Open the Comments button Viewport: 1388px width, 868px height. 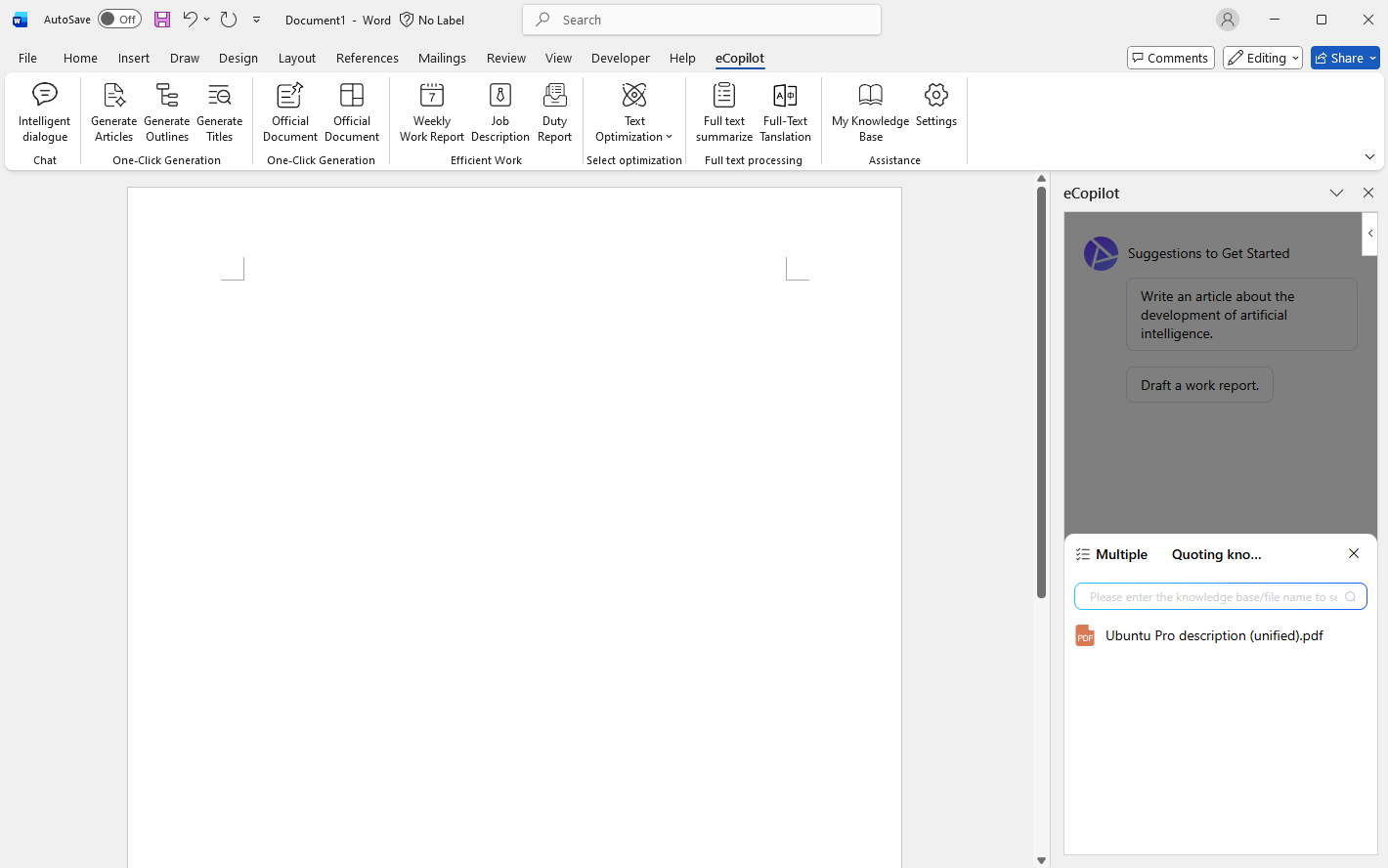(x=1170, y=58)
